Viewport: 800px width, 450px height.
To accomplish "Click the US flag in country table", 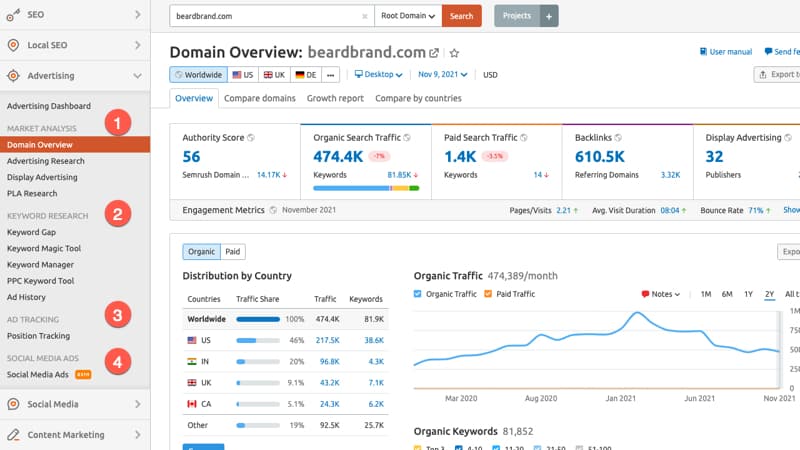I will (x=192, y=340).
